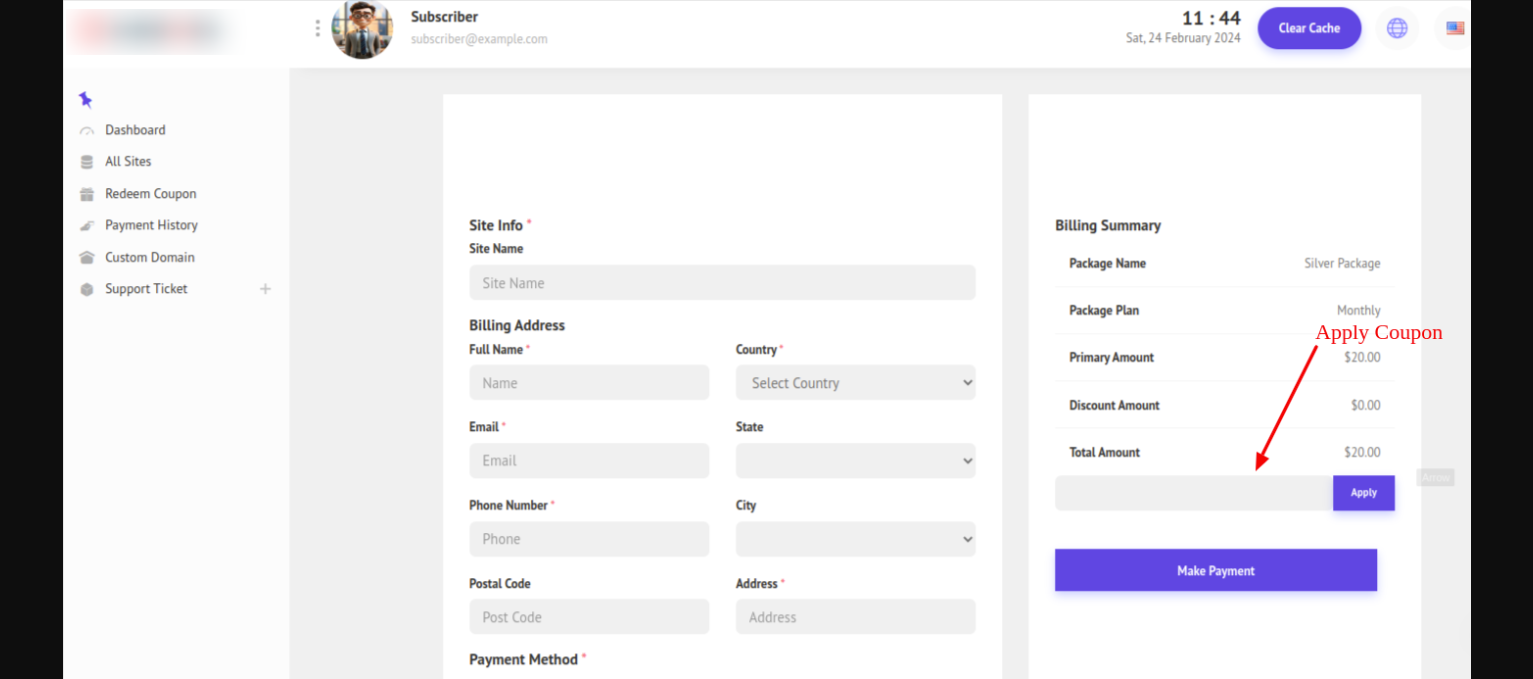Viewport: 1533px width, 679px height.
Task: Open the State dropdown
Action: point(855,461)
